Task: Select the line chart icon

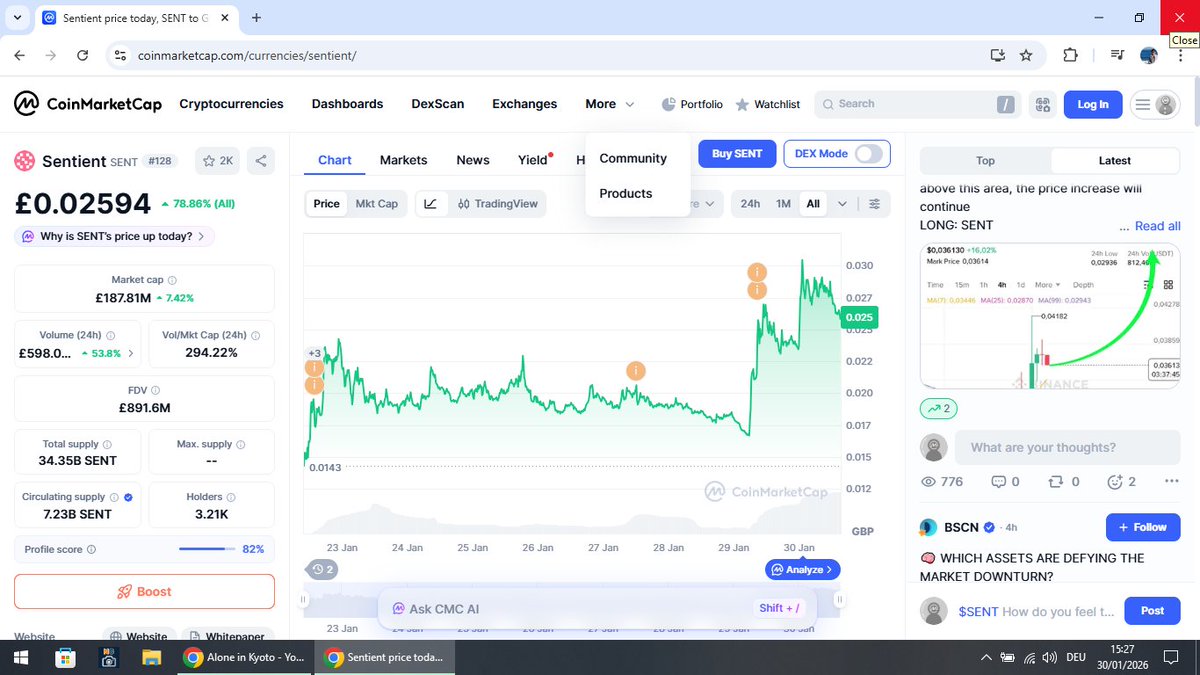Action: 430,203
